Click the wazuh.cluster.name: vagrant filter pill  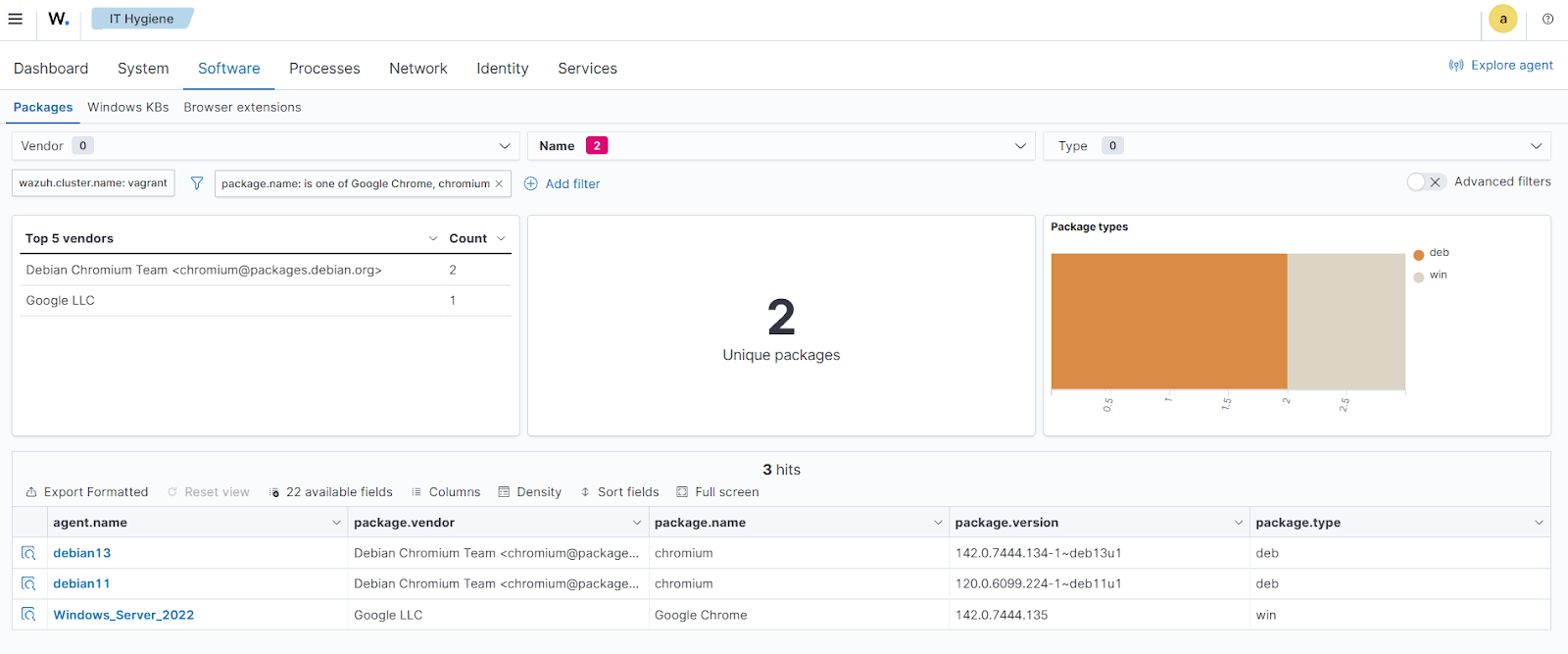pos(93,183)
